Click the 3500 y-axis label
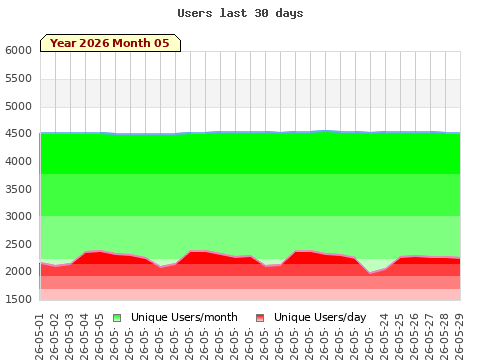Screen dimensions: 480x360 point(18,189)
